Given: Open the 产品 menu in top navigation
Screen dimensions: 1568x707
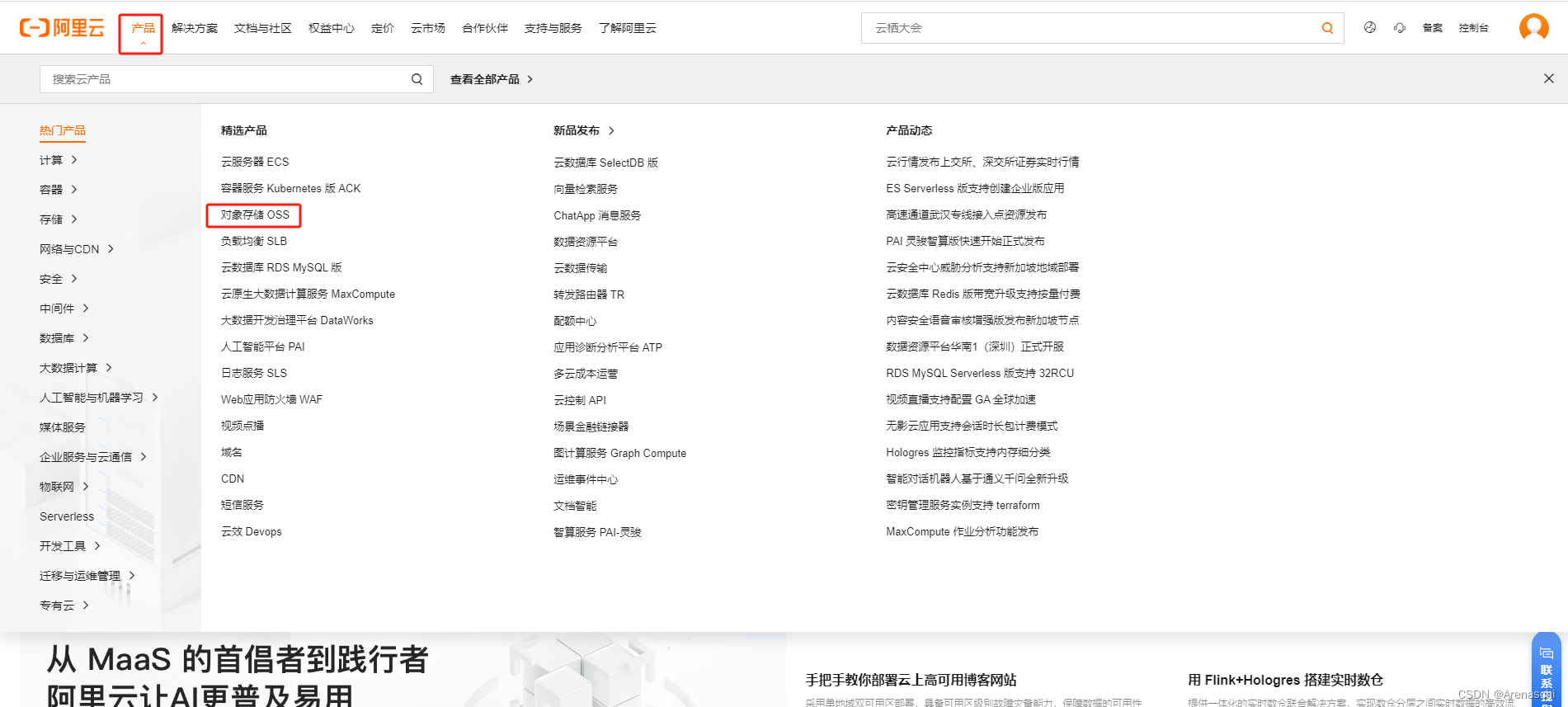Looking at the screenshot, I should pos(144,28).
